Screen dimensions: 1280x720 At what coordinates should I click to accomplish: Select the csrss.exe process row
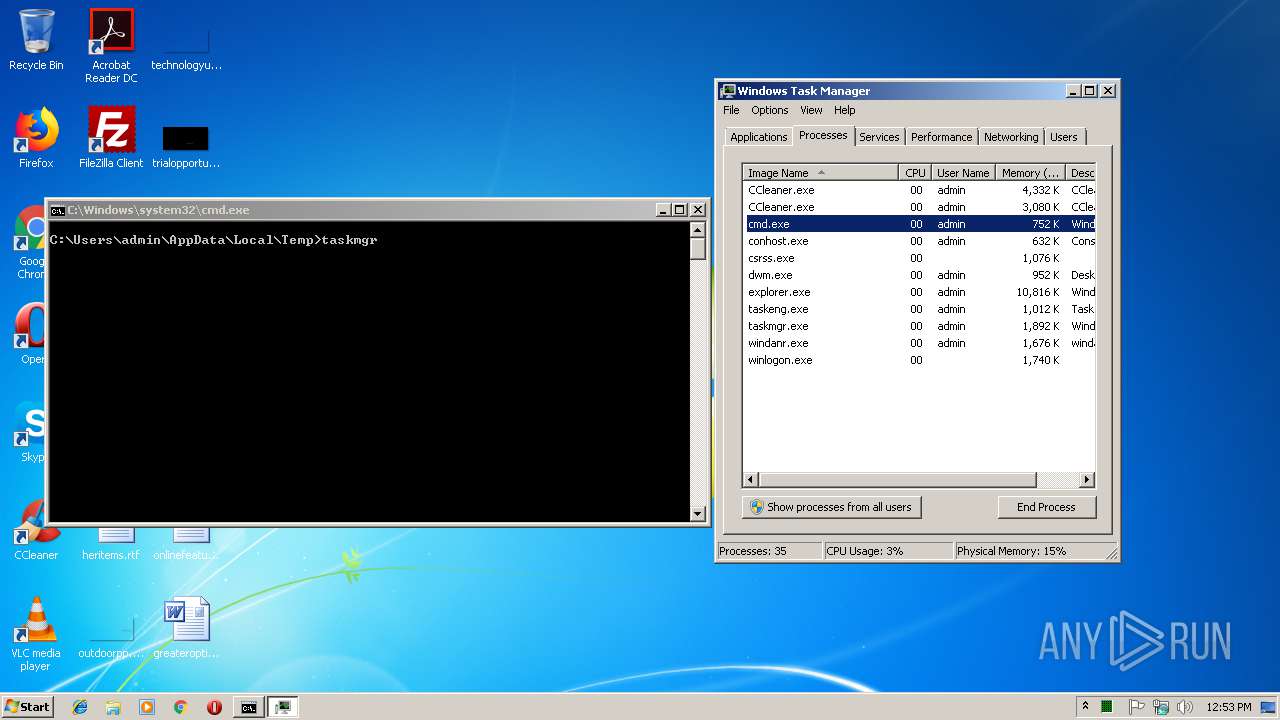point(920,258)
